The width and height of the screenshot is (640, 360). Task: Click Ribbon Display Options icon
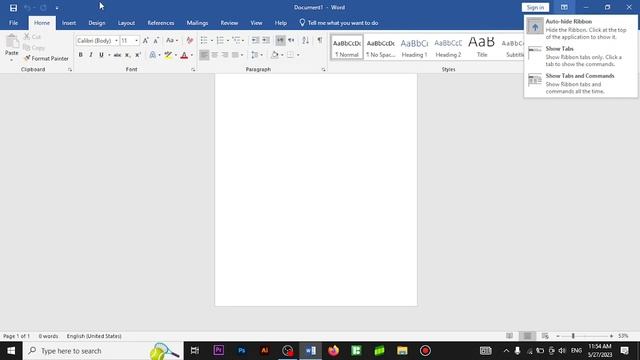tap(564, 7)
